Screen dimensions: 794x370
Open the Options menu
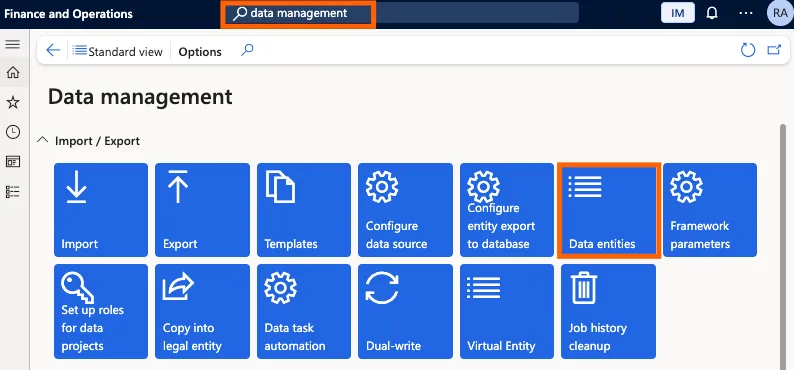point(200,52)
